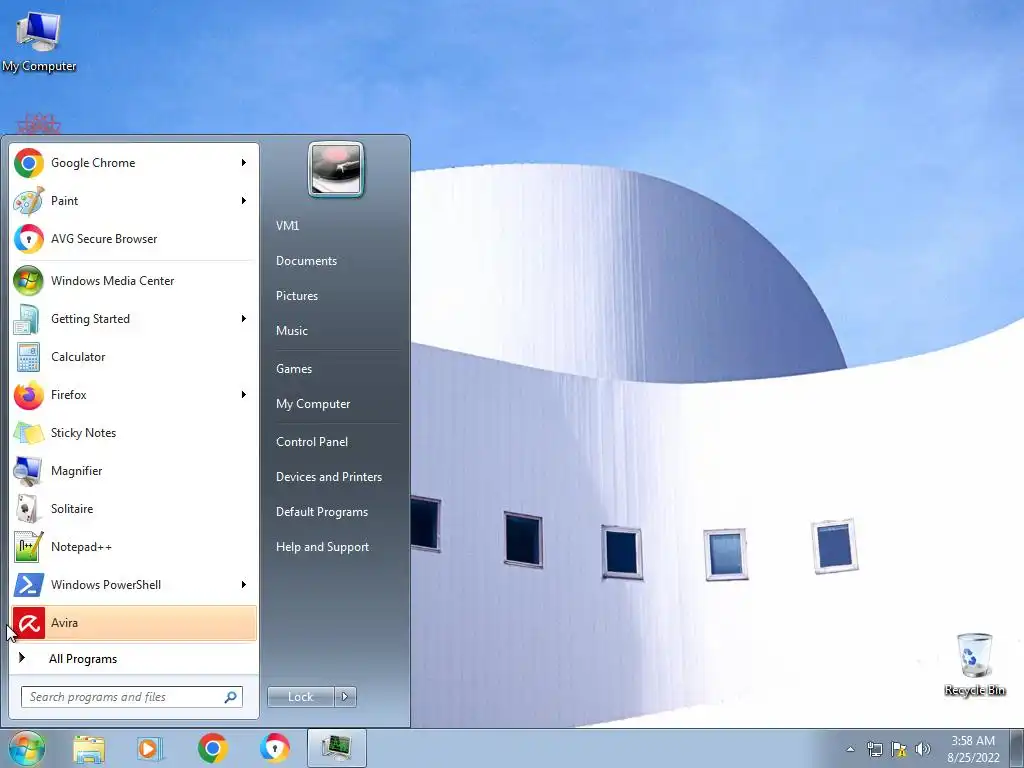Screen dimensions: 1024x768
Task: Click the Lock button
Action: (x=301, y=697)
